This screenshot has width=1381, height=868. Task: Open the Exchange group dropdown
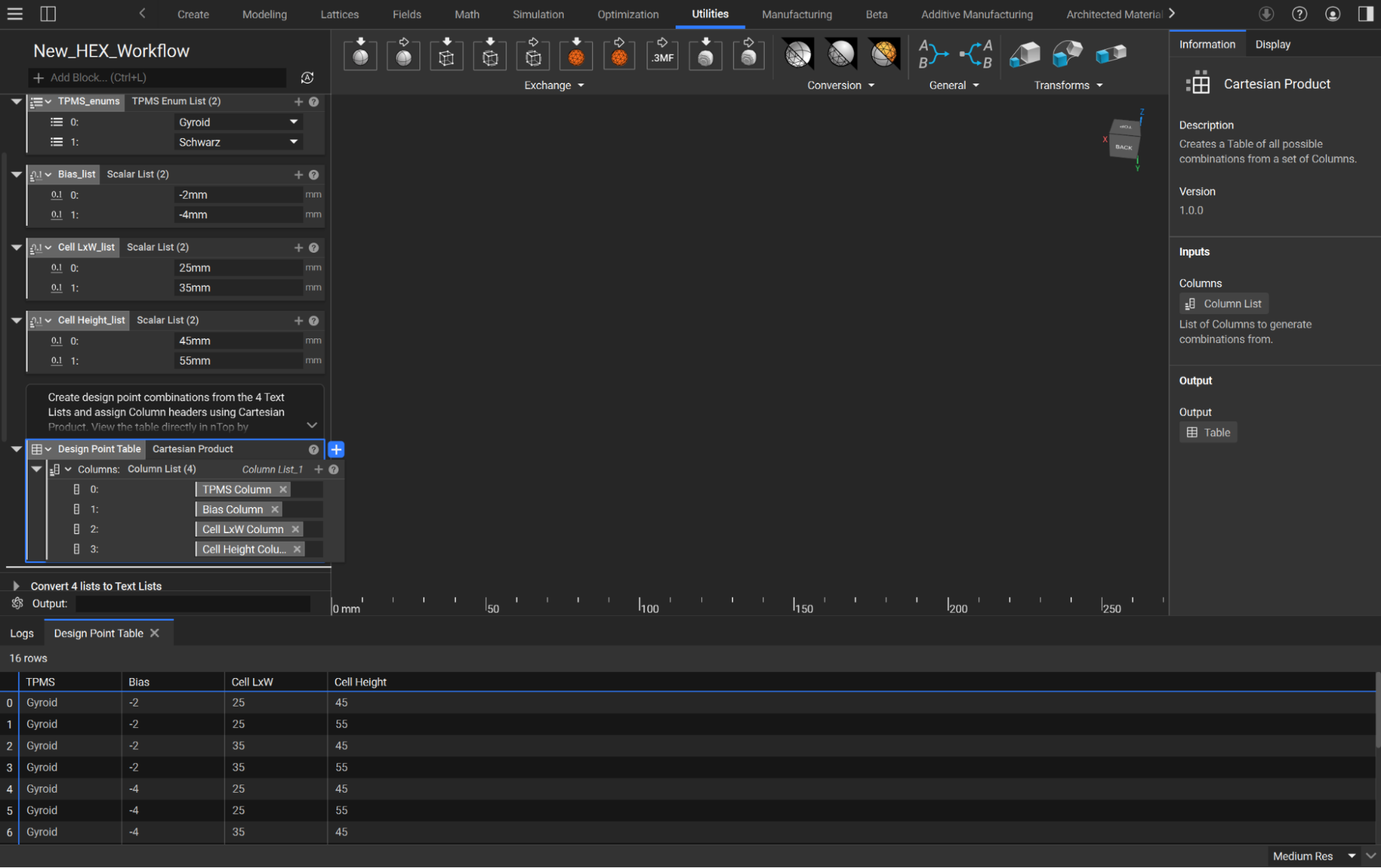pyautogui.click(x=554, y=86)
